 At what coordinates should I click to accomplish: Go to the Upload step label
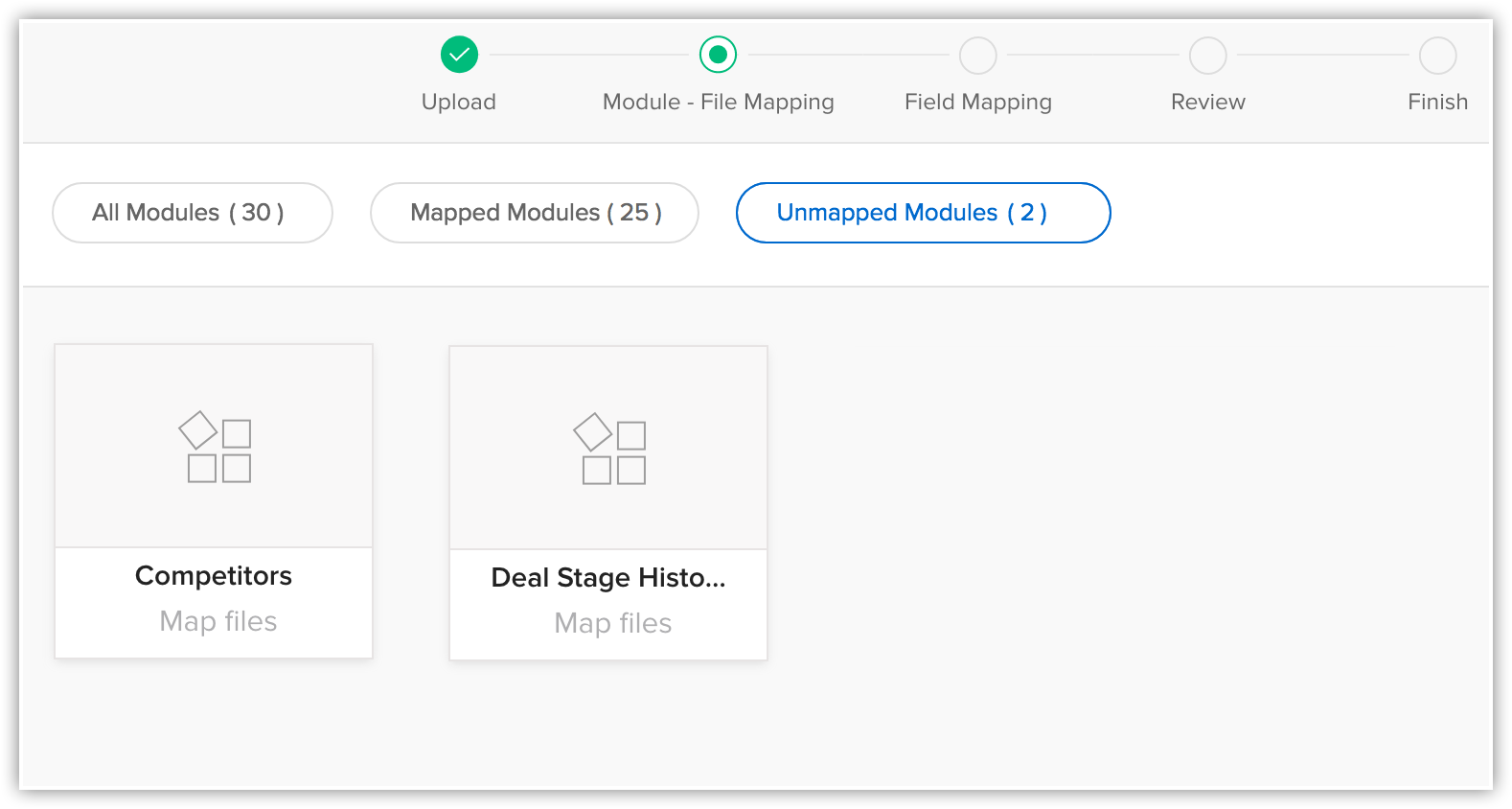[x=459, y=102]
